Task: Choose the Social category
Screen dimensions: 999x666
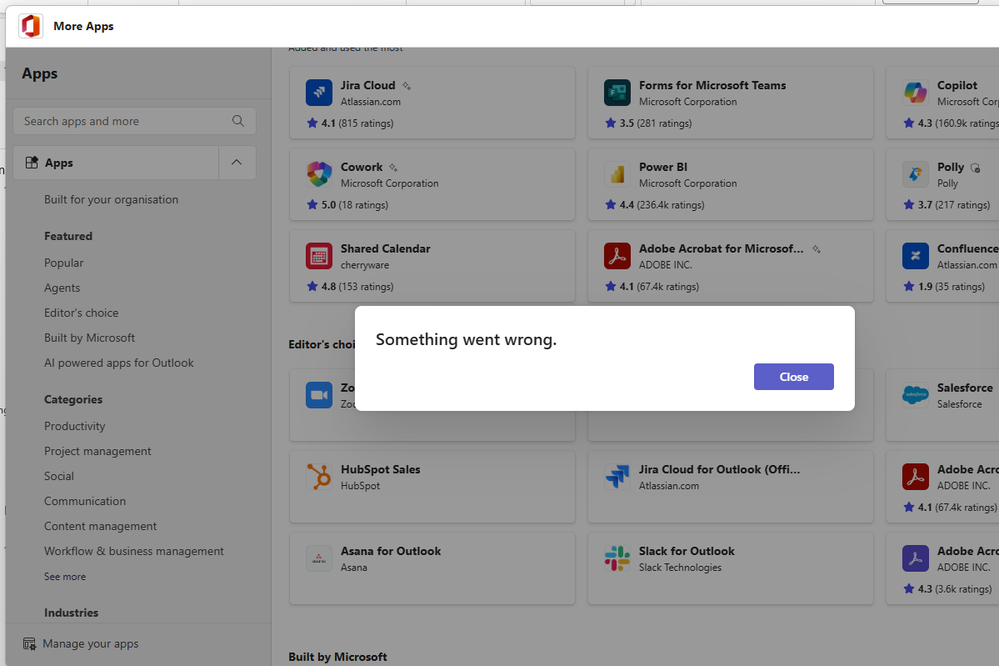Action: tap(59, 476)
